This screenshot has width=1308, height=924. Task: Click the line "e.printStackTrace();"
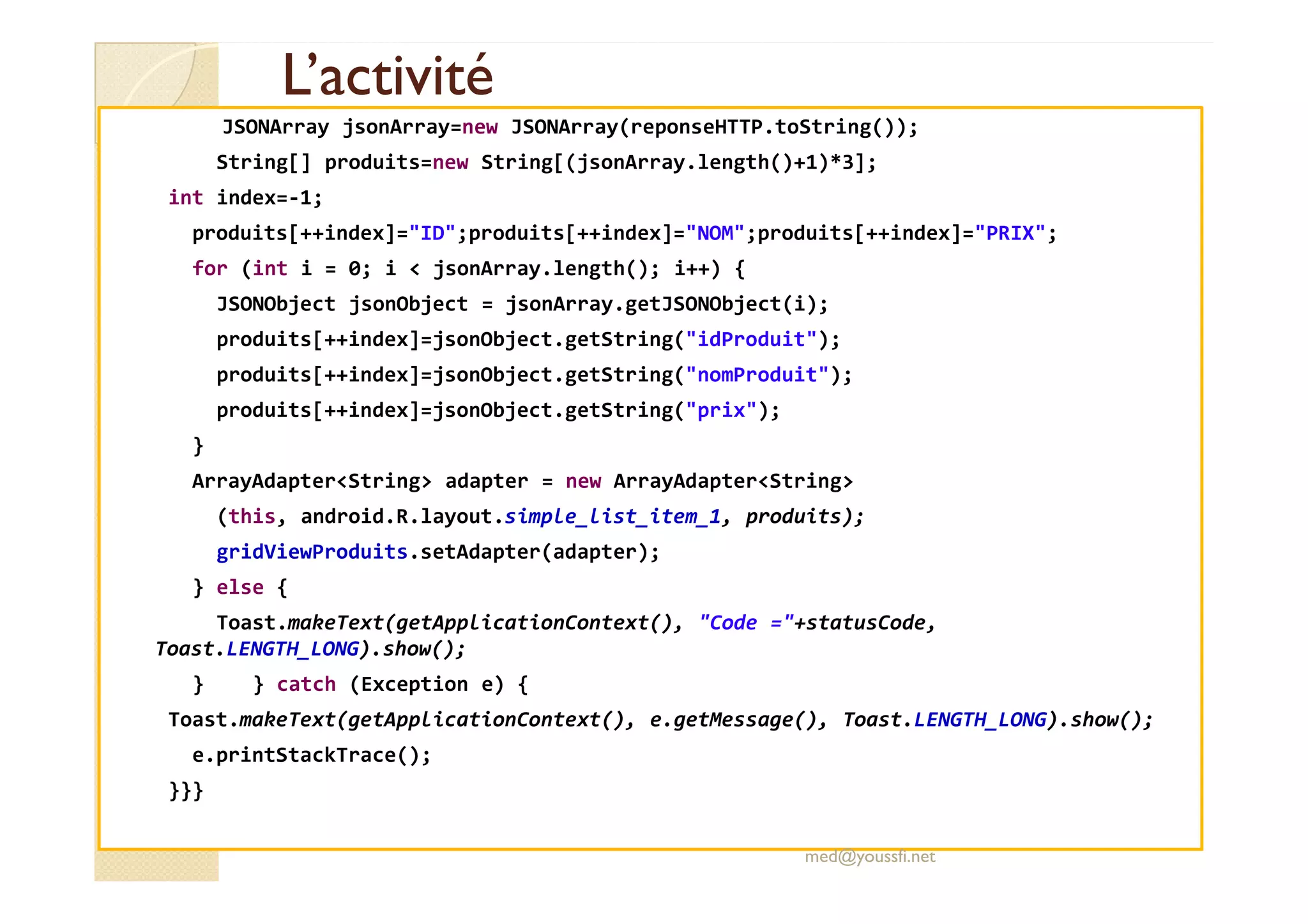pyautogui.click(x=312, y=755)
